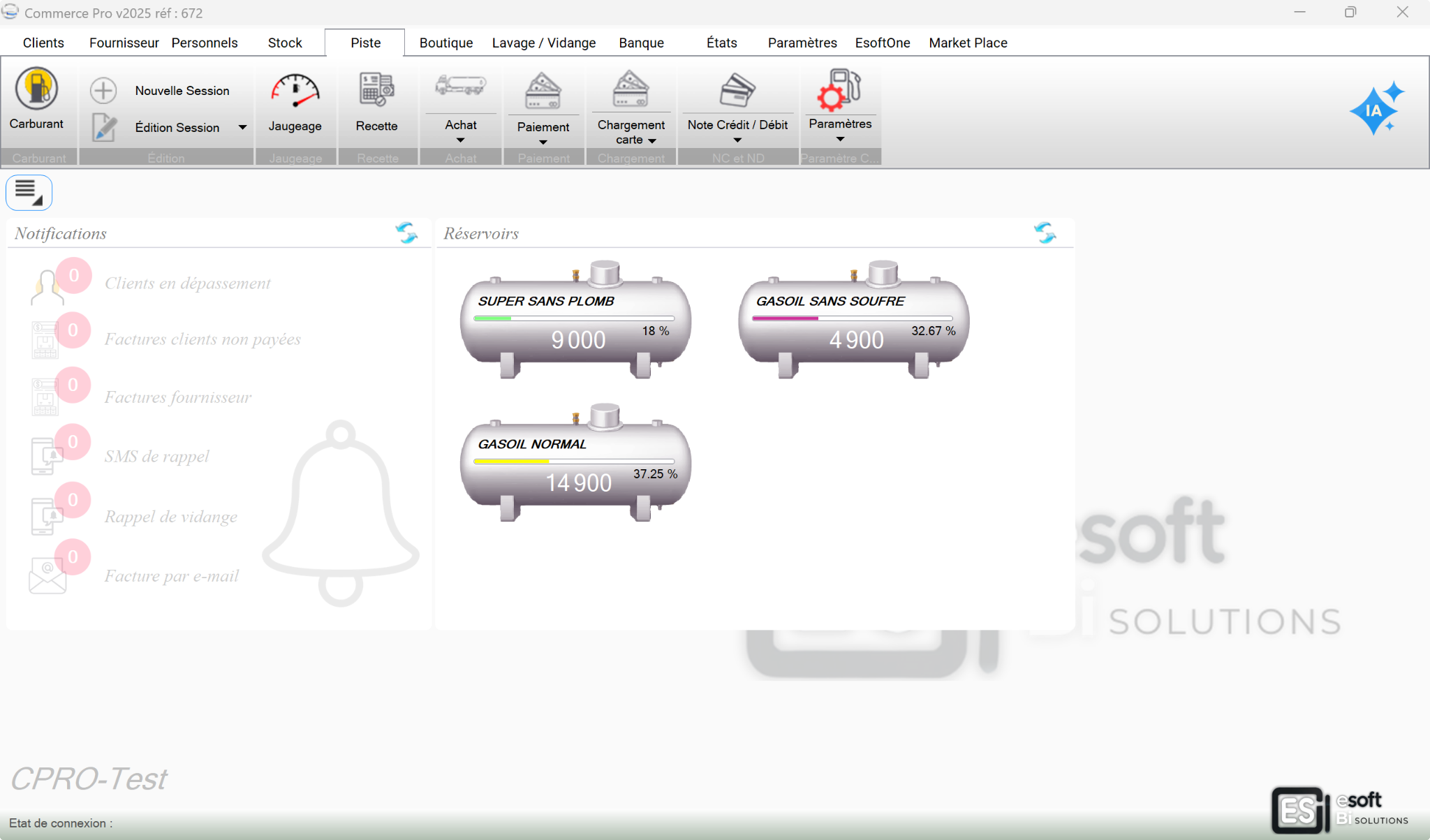This screenshot has height=840, width=1430.
Task: Open the EsoftOne tab
Action: (883, 43)
